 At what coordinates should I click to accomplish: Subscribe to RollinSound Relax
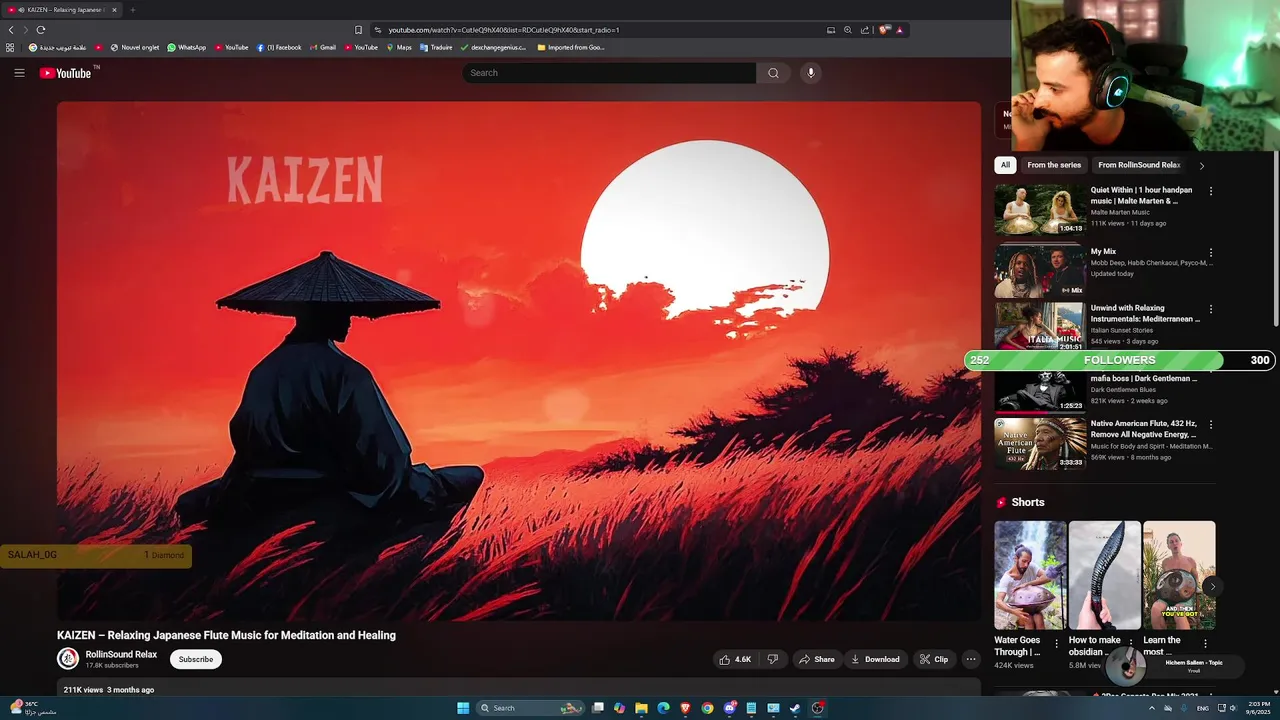(x=196, y=659)
